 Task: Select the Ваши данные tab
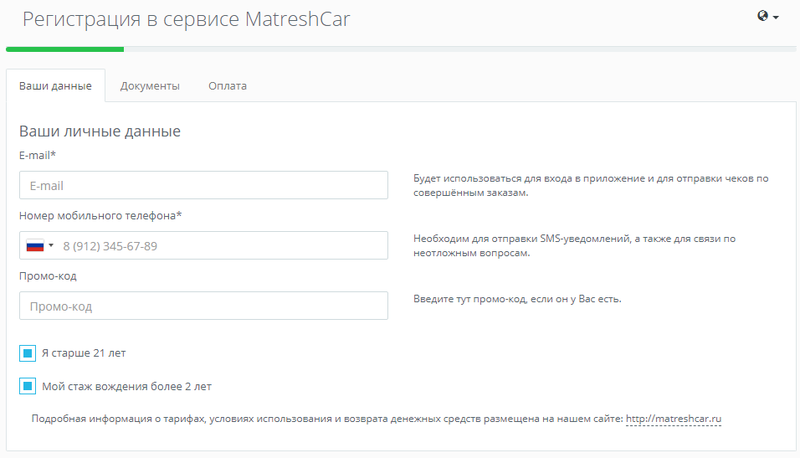coord(55,86)
